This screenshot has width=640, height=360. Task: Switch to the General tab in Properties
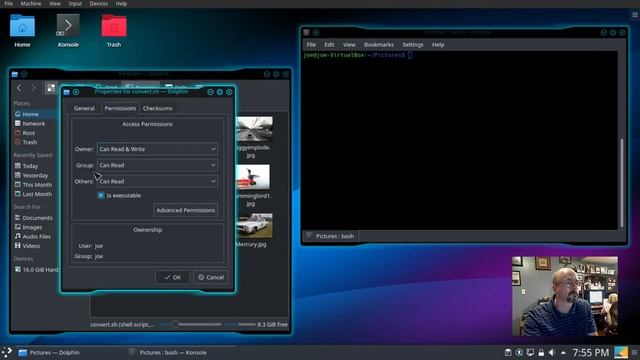[84, 108]
